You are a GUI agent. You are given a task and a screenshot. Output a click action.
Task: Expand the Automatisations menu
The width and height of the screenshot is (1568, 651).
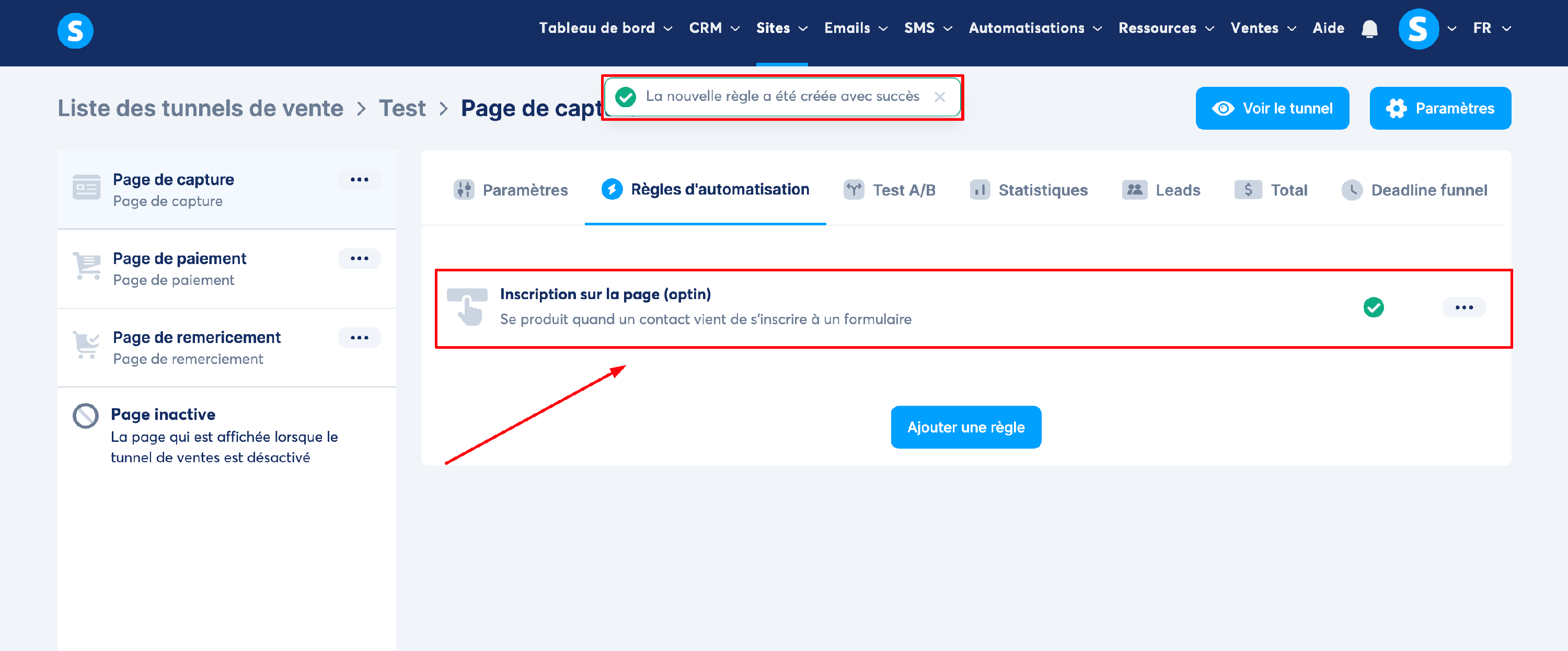click(x=1035, y=28)
